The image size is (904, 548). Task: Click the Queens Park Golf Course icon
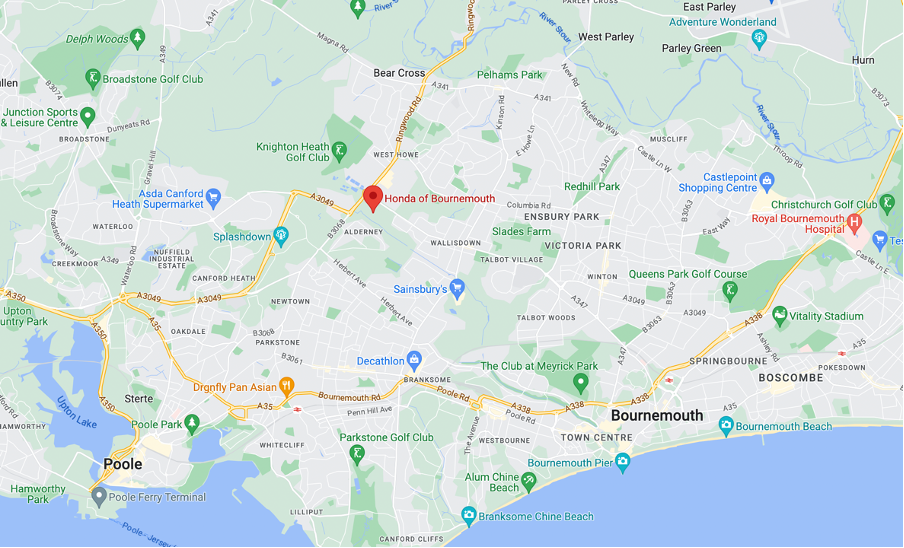[730, 291]
